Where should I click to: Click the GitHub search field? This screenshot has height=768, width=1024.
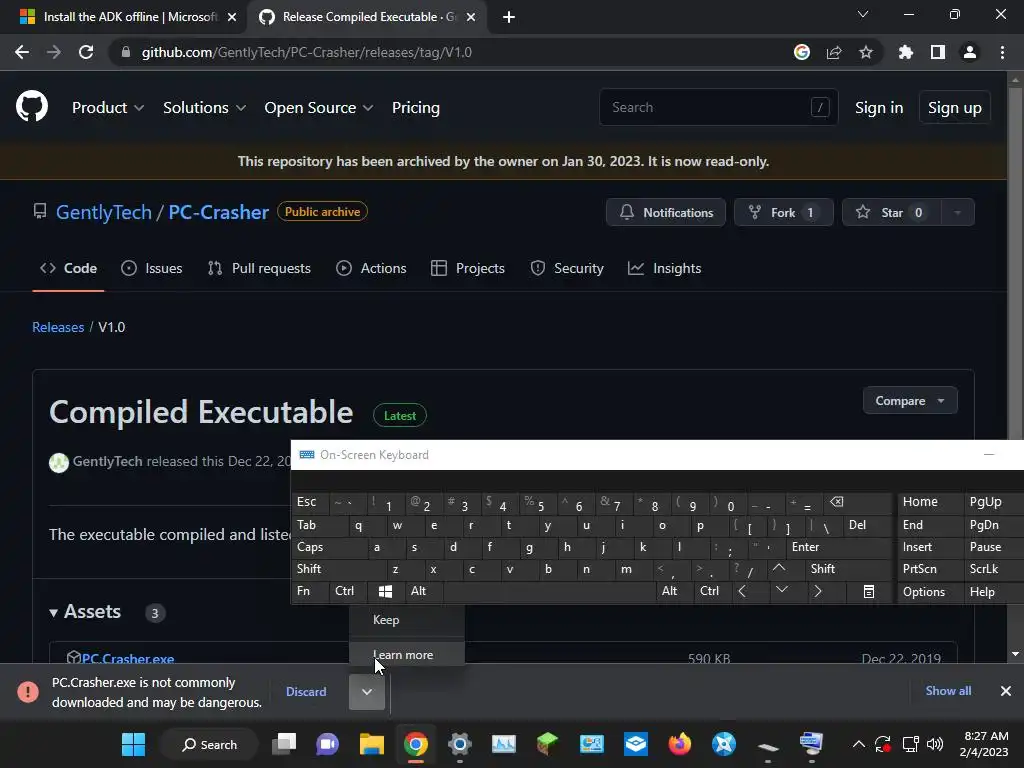tap(718, 107)
